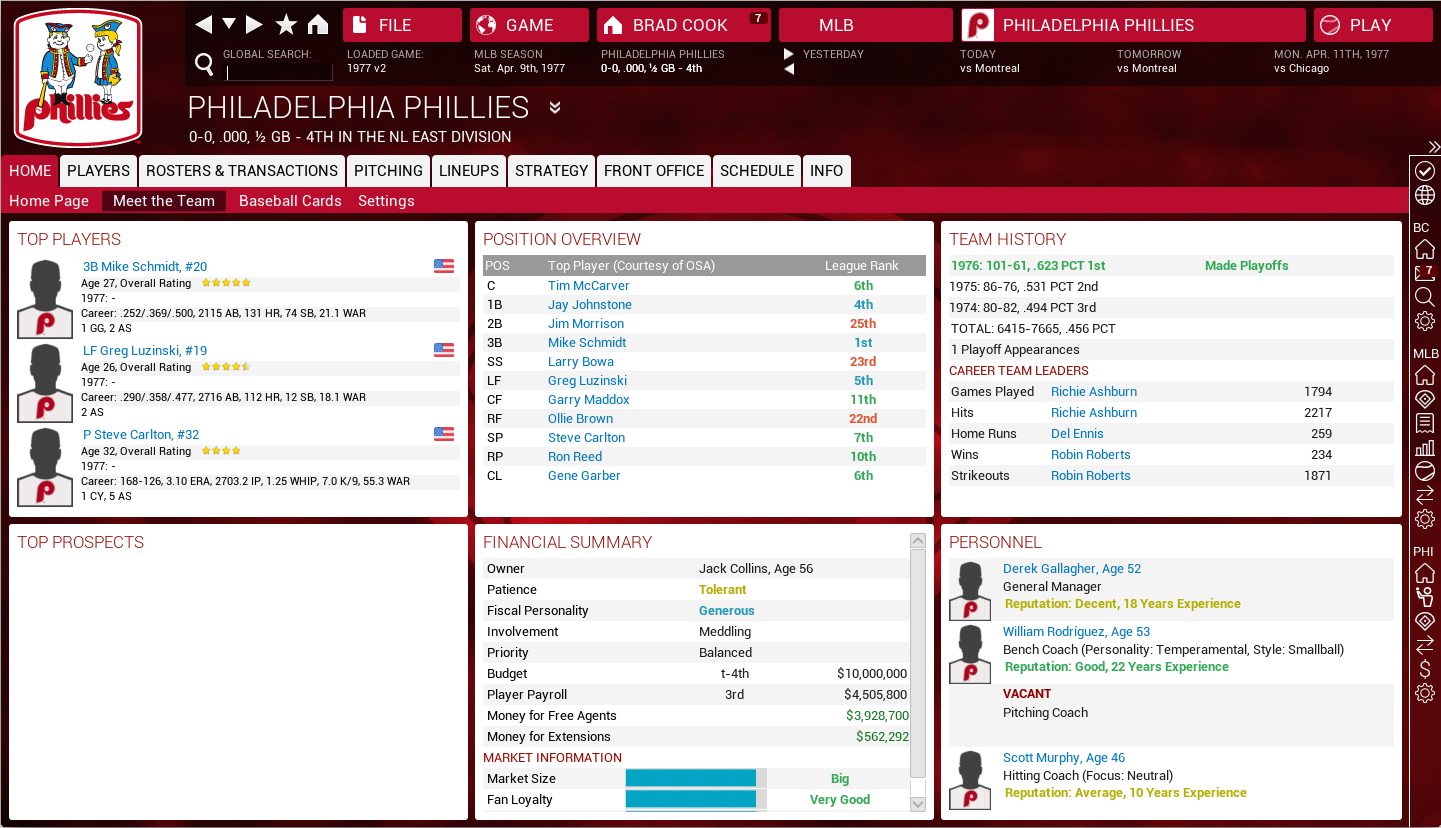Expand the chevron beside Philadelphia Phillies title
Viewport: 1441px width, 828px height.
coord(555,107)
